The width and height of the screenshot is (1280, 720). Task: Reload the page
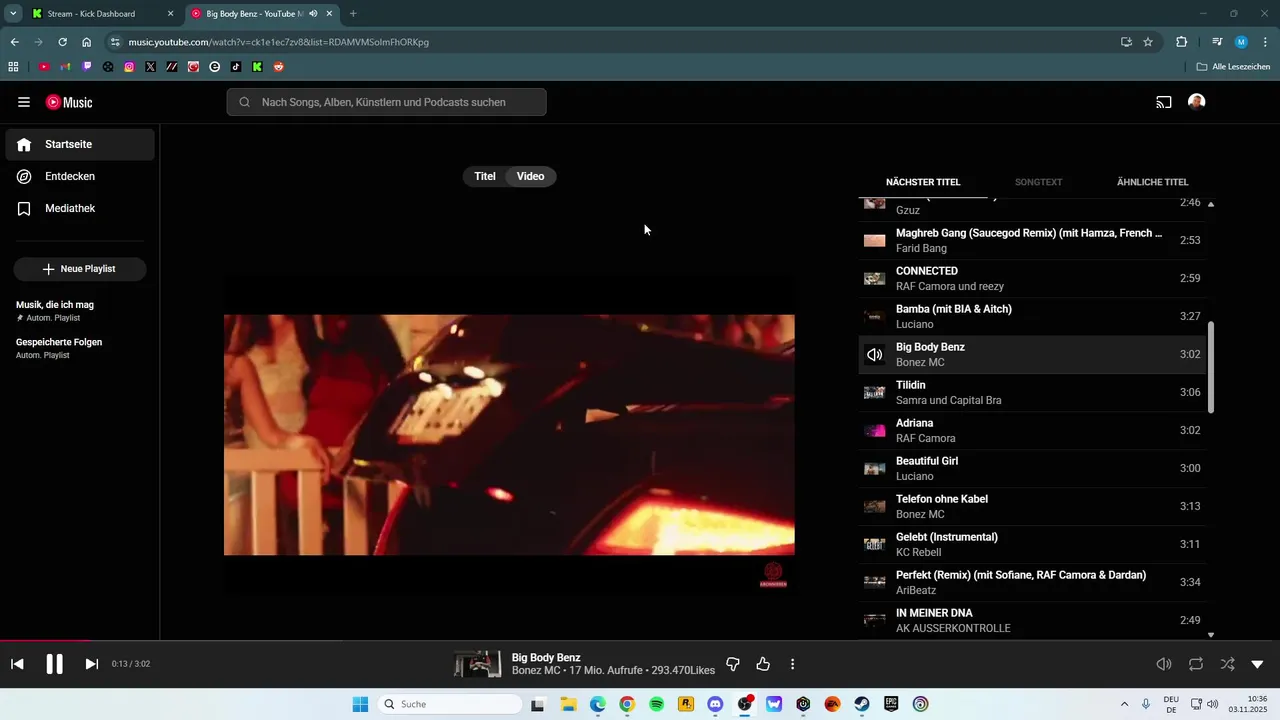point(62,42)
